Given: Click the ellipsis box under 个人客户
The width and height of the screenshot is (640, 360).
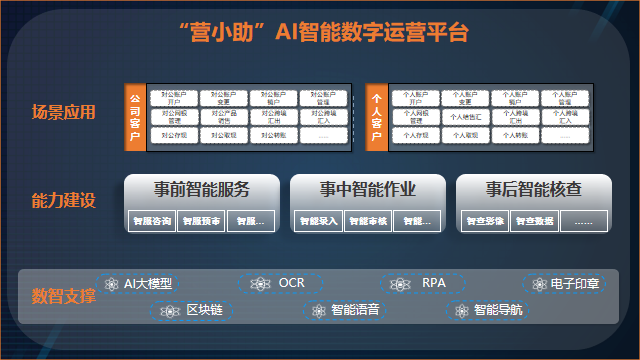Looking at the screenshot, I should 565,136.
